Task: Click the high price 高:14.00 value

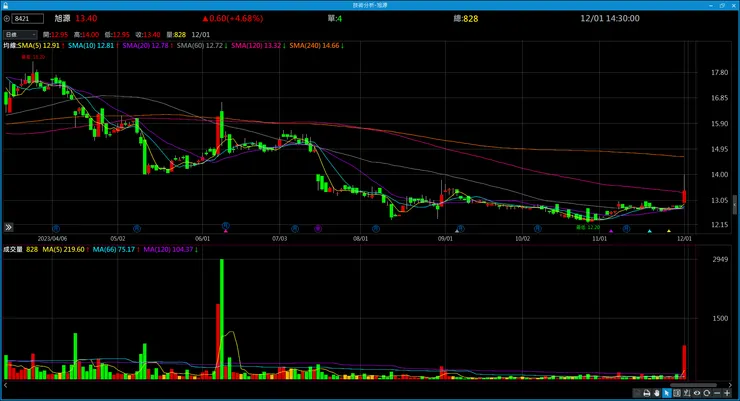Action: coord(86,35)
